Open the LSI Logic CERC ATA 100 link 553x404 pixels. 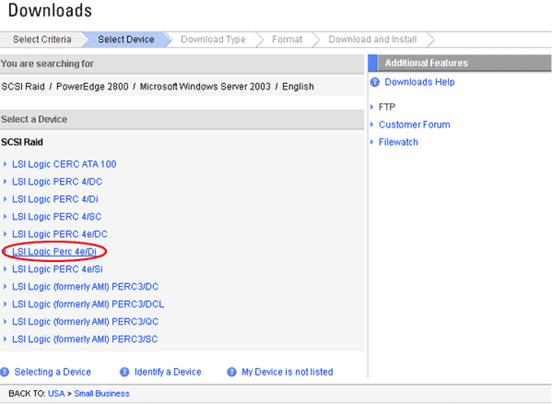64,164
